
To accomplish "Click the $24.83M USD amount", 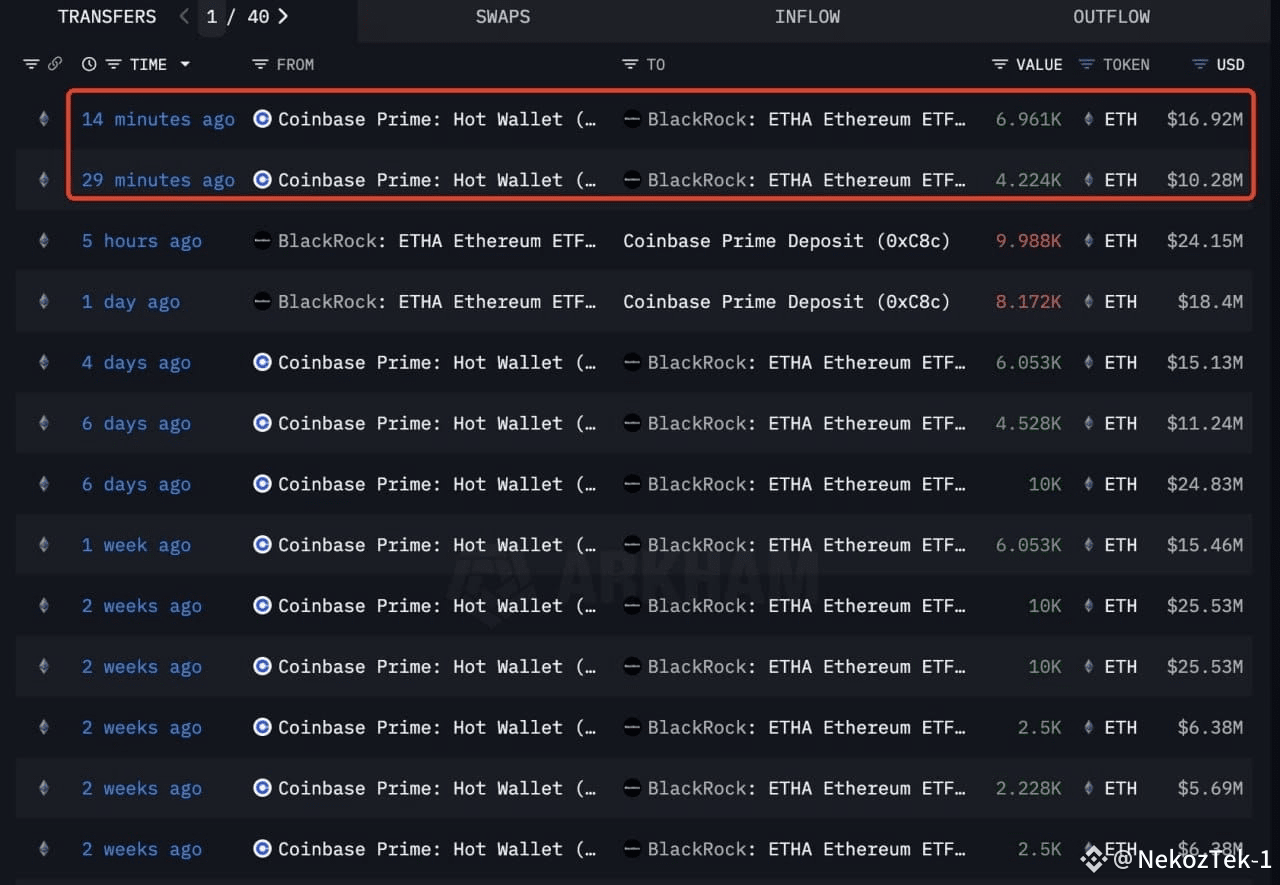I will (x=1205, y=484).
